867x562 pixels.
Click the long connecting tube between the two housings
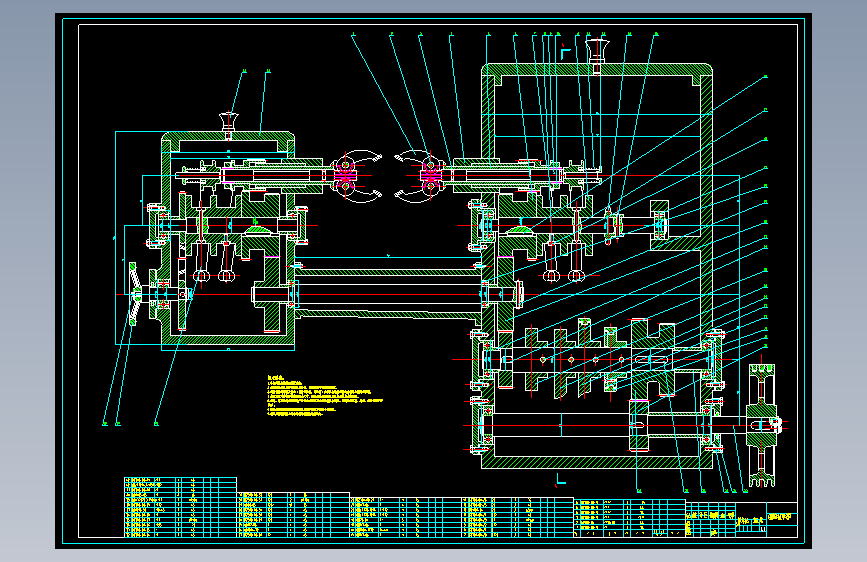coord(389,293)
